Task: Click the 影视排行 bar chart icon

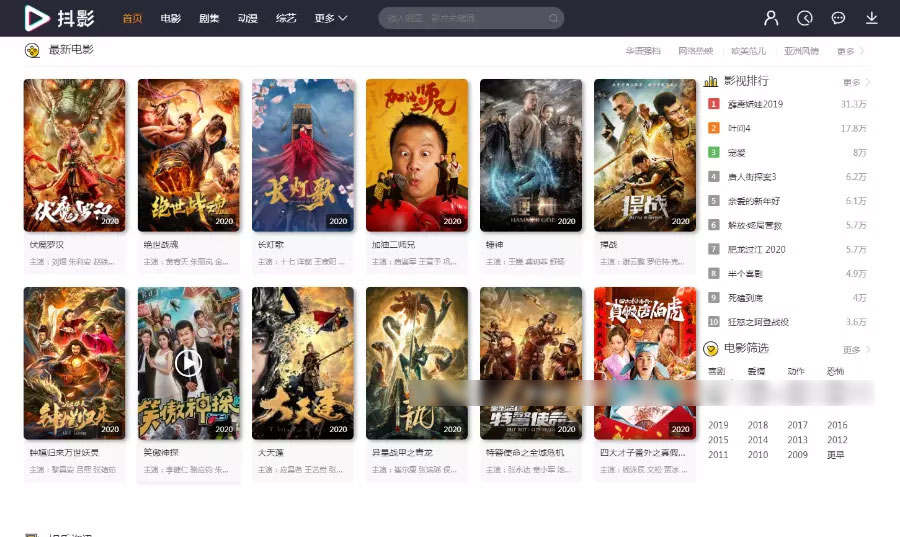Action: (711, 81)
